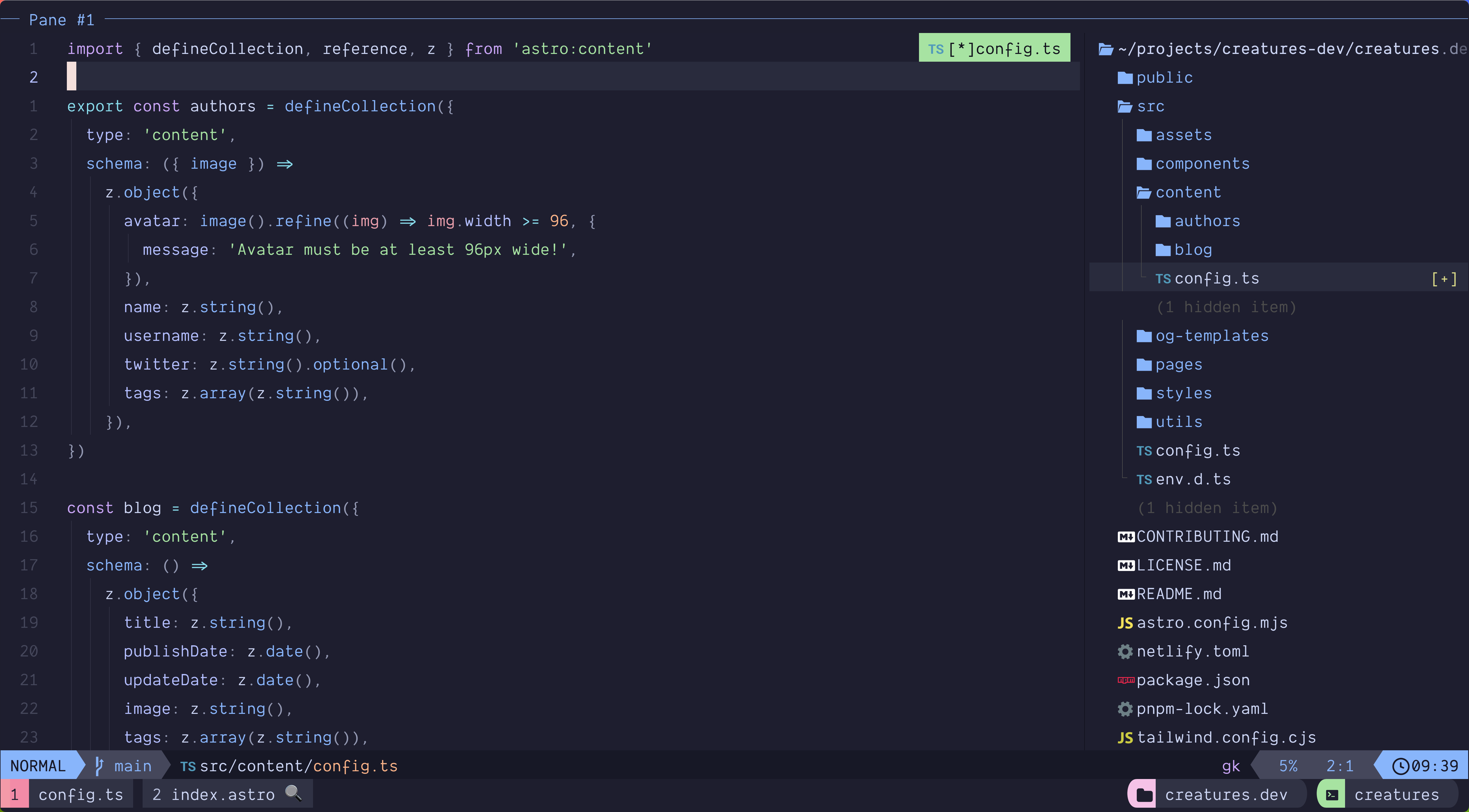
Task: Click the 2:1 cursor position indicator
Action: pyautogui.click(x=1340, y=766)
